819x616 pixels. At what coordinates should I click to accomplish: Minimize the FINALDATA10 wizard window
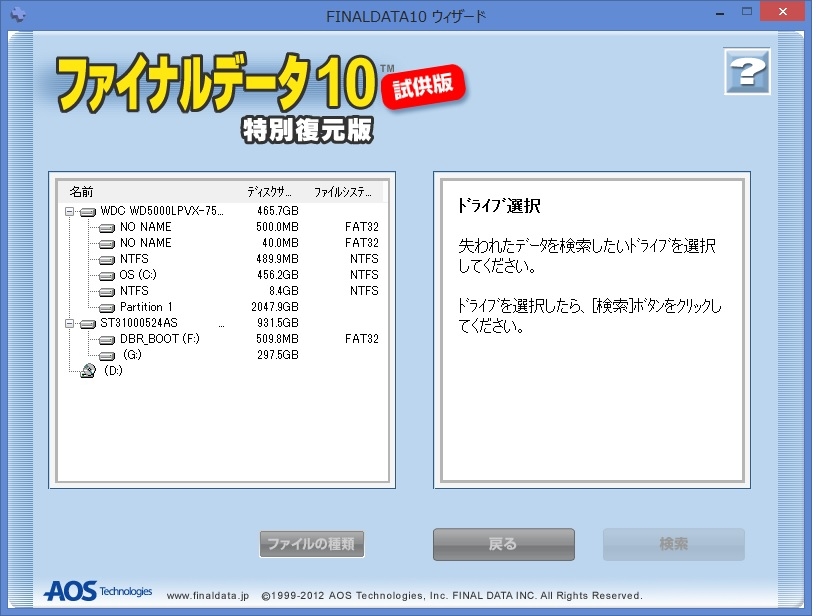pos(720,13)
